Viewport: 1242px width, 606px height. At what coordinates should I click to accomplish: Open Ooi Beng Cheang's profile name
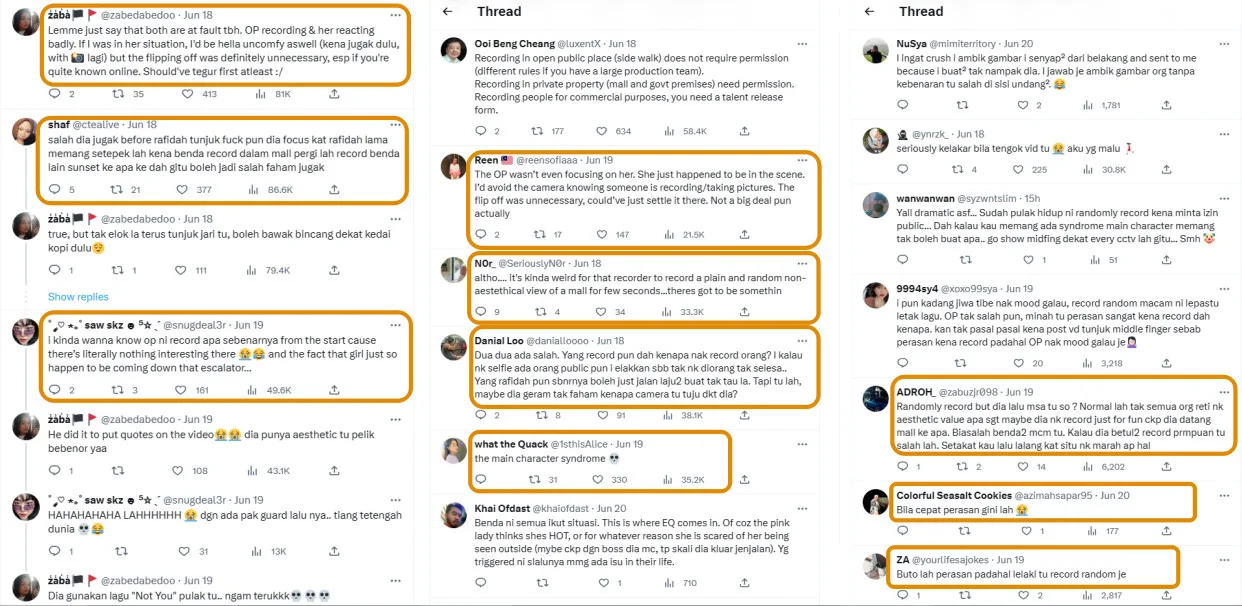tap(514, 44)
